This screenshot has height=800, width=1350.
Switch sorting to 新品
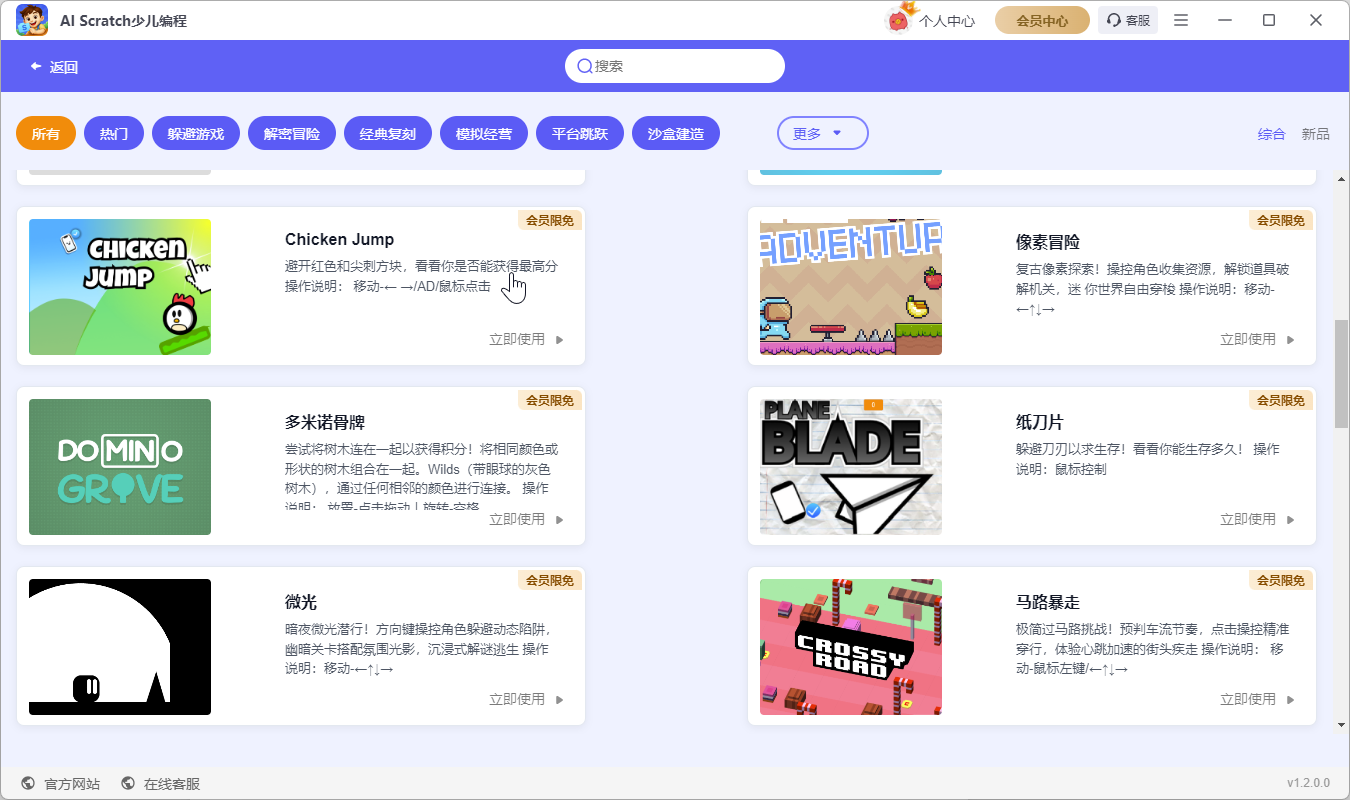pyautogui.click(x=1315, y=133)
